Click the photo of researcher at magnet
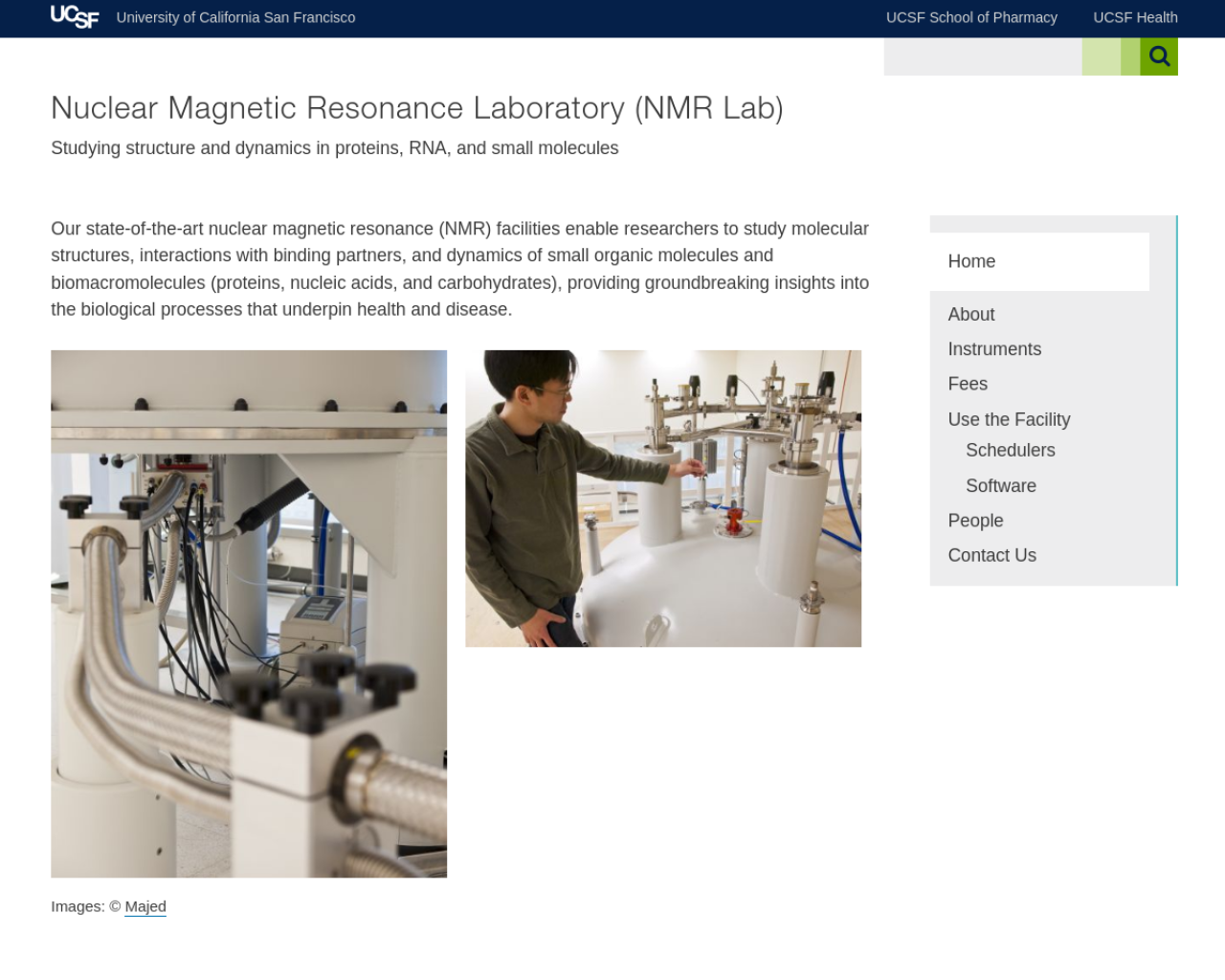 [663, 499]
